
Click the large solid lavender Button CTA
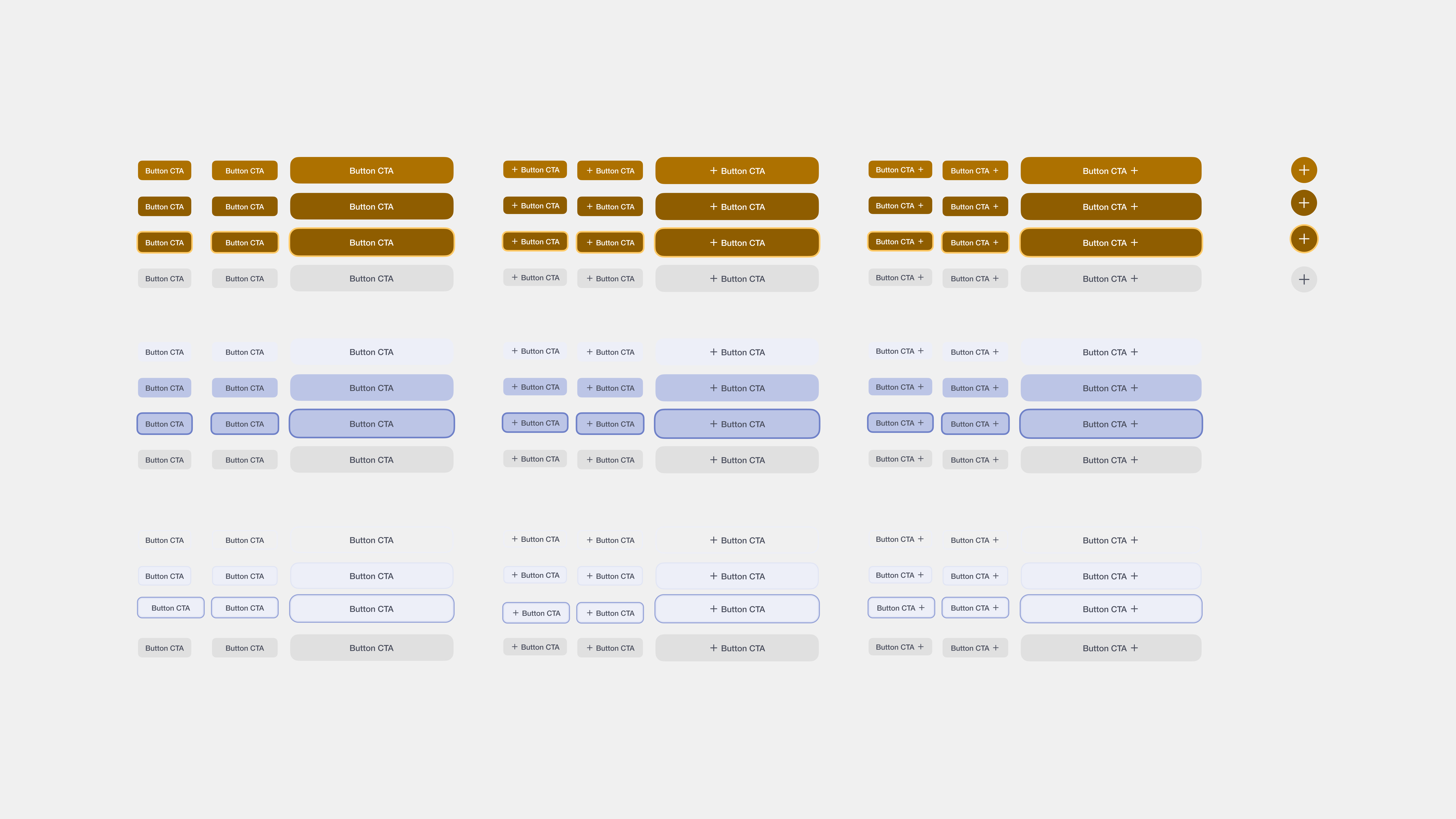[371, 388]
